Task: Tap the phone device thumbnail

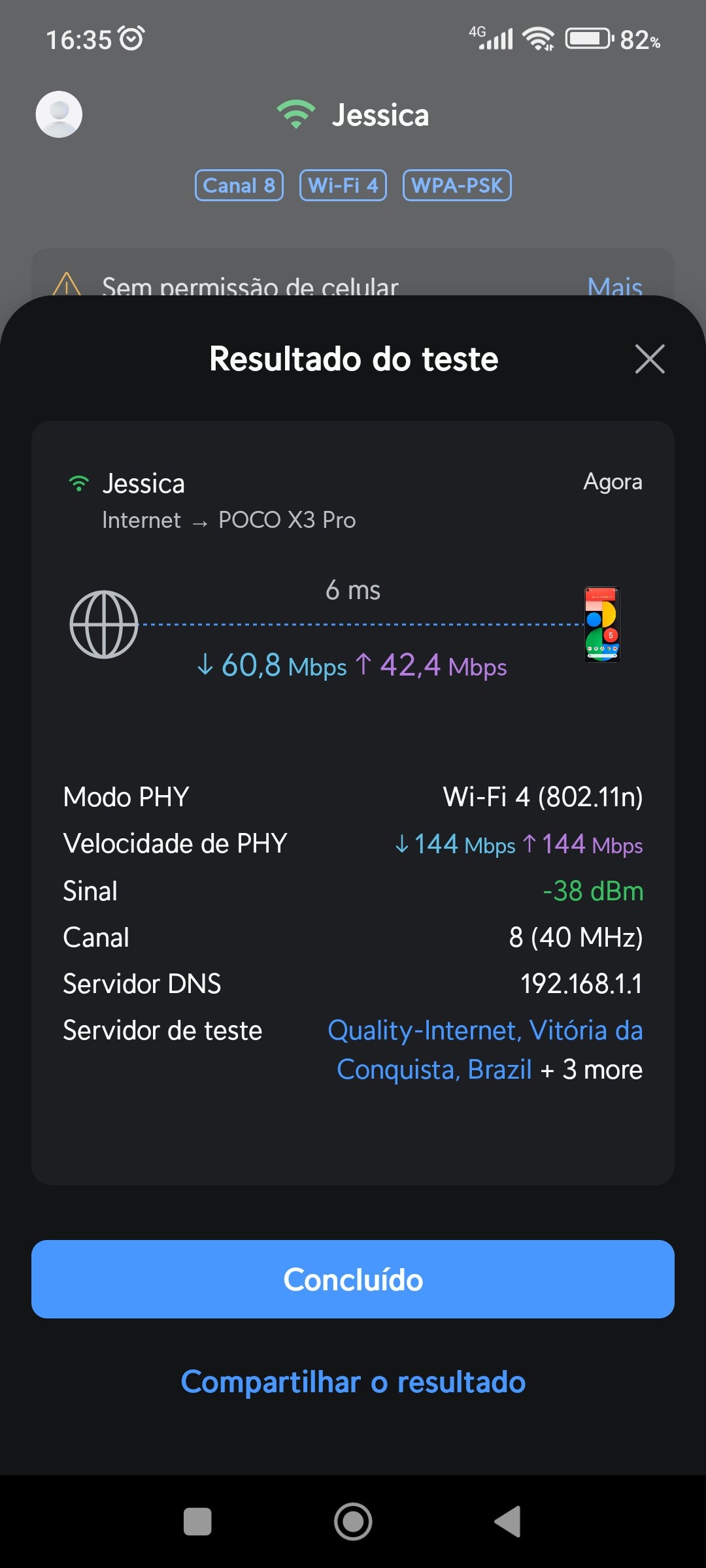Action: (601, 625)
